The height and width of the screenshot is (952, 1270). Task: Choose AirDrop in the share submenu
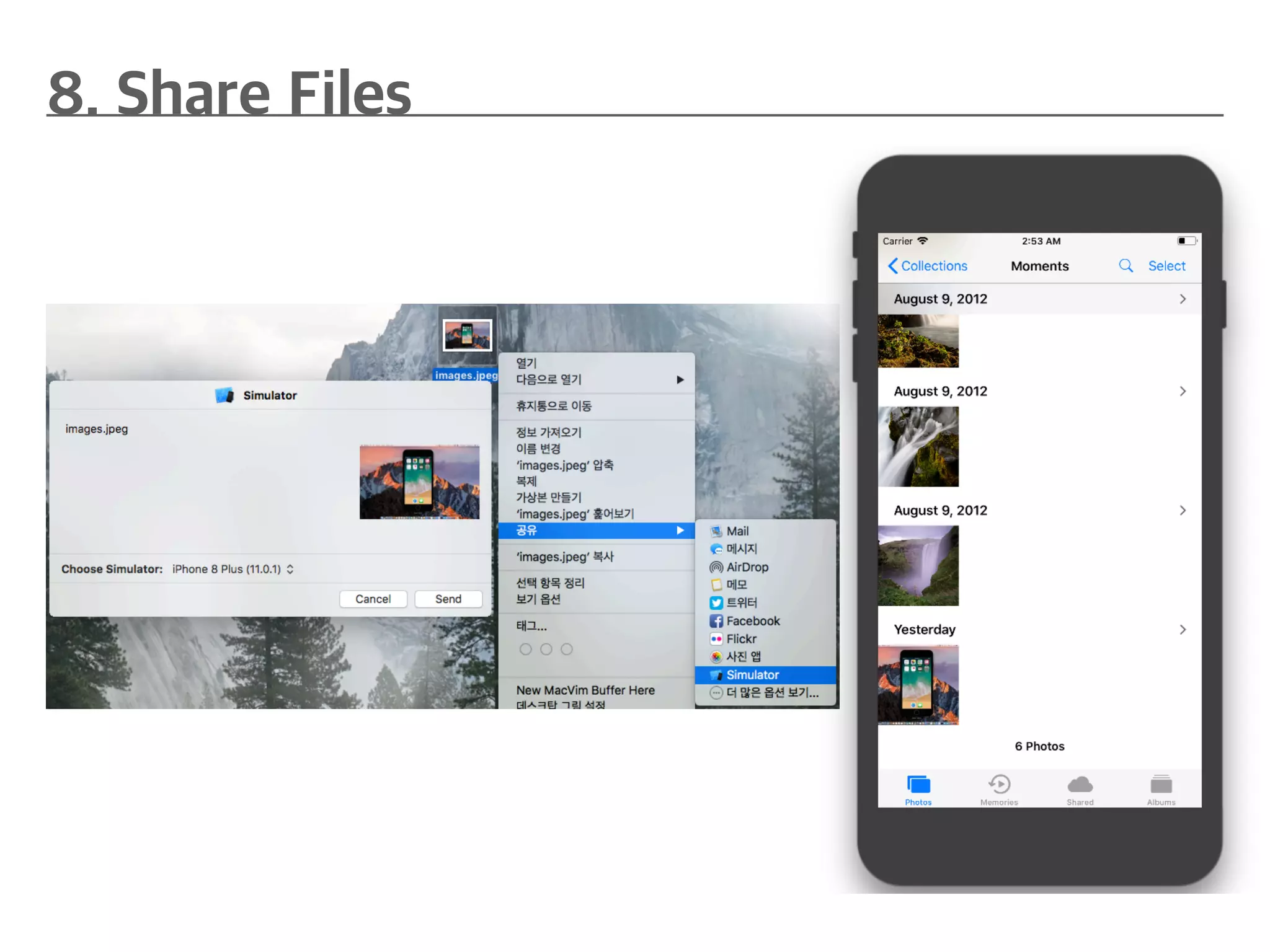(747, 567)
